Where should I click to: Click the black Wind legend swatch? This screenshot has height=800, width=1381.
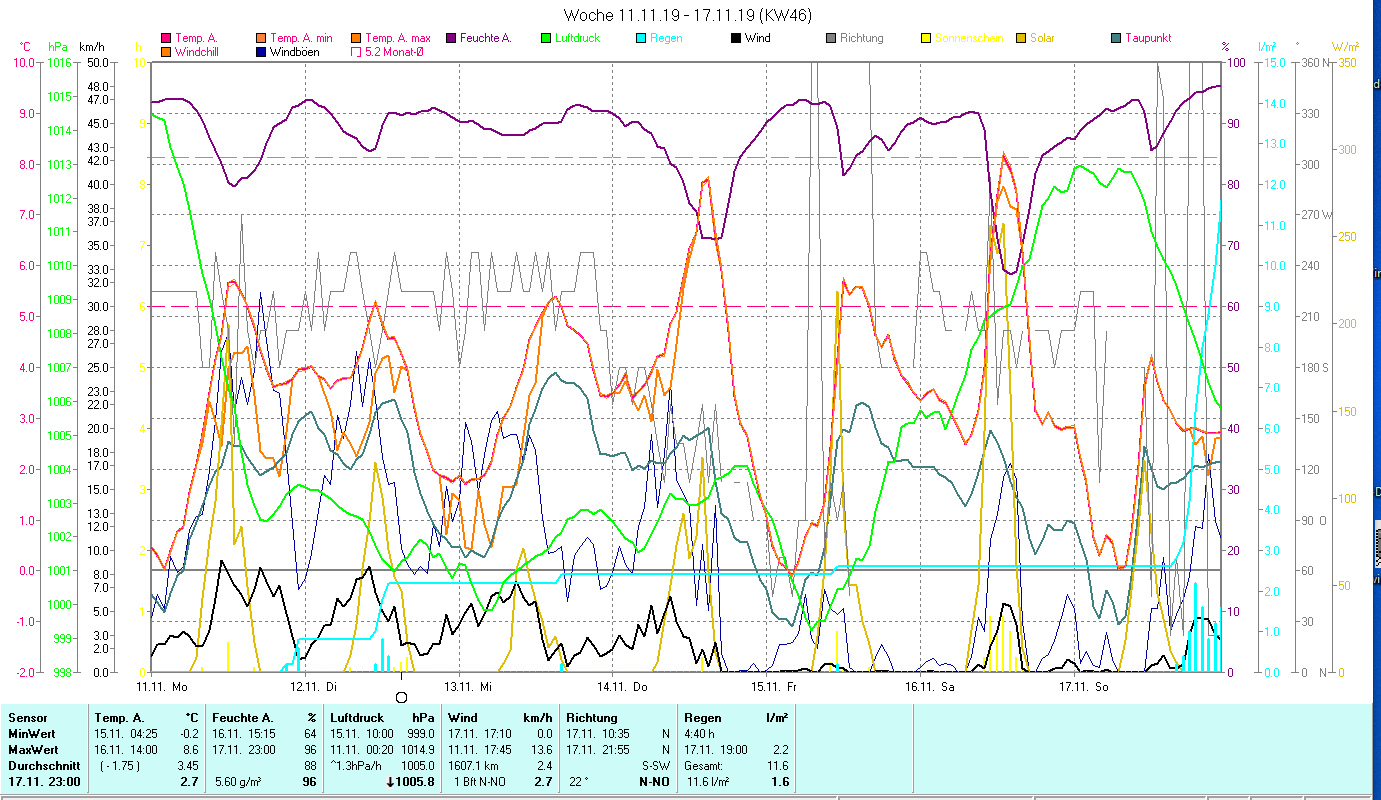click(736, 38)
